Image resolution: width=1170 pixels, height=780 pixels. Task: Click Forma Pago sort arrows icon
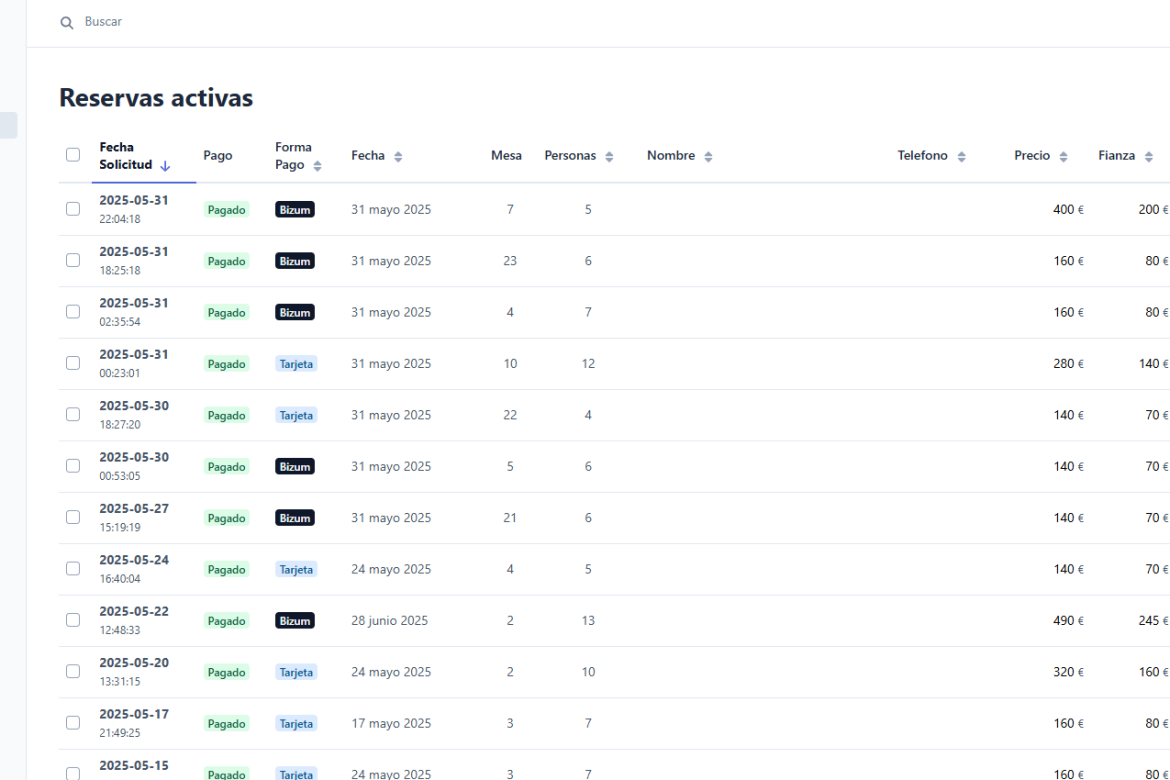click(x=318, y=166)
